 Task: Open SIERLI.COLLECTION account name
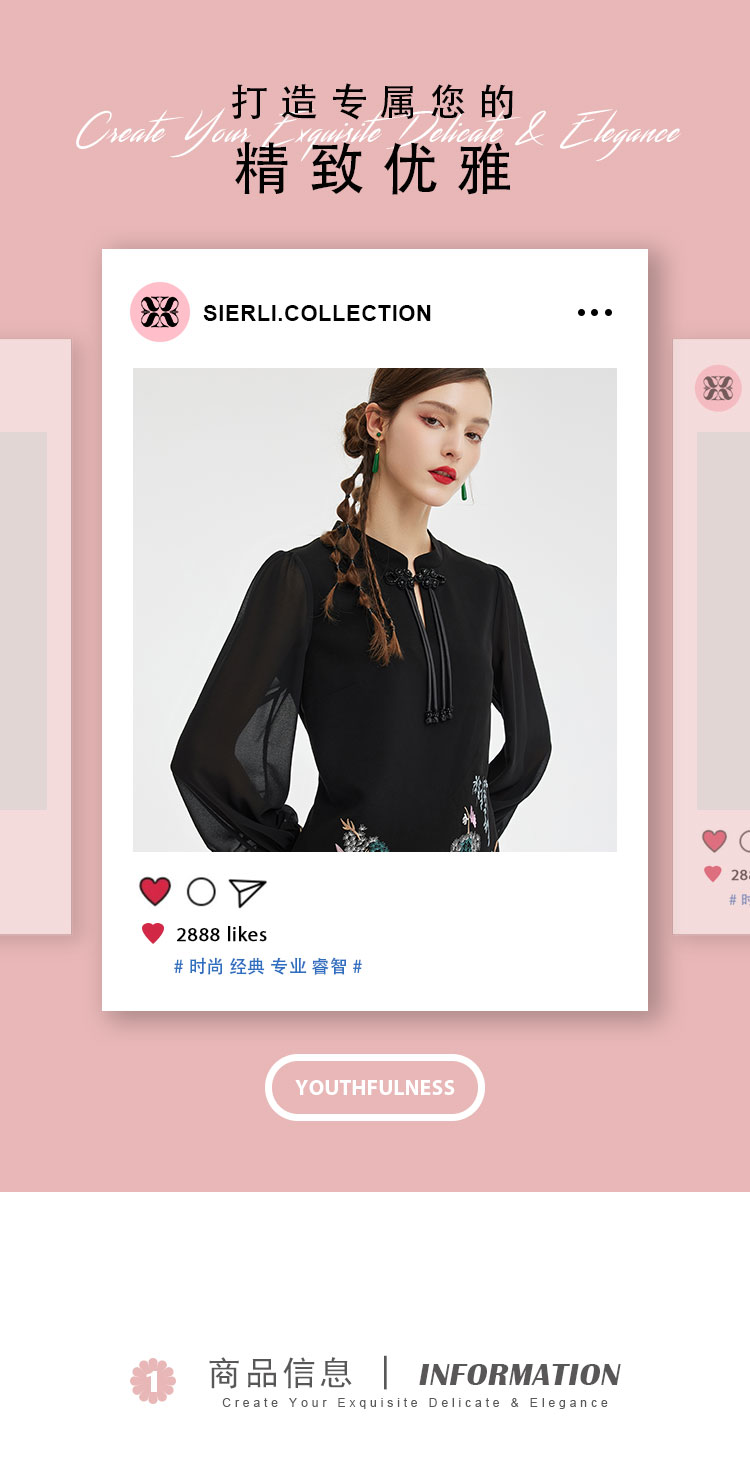317,313
